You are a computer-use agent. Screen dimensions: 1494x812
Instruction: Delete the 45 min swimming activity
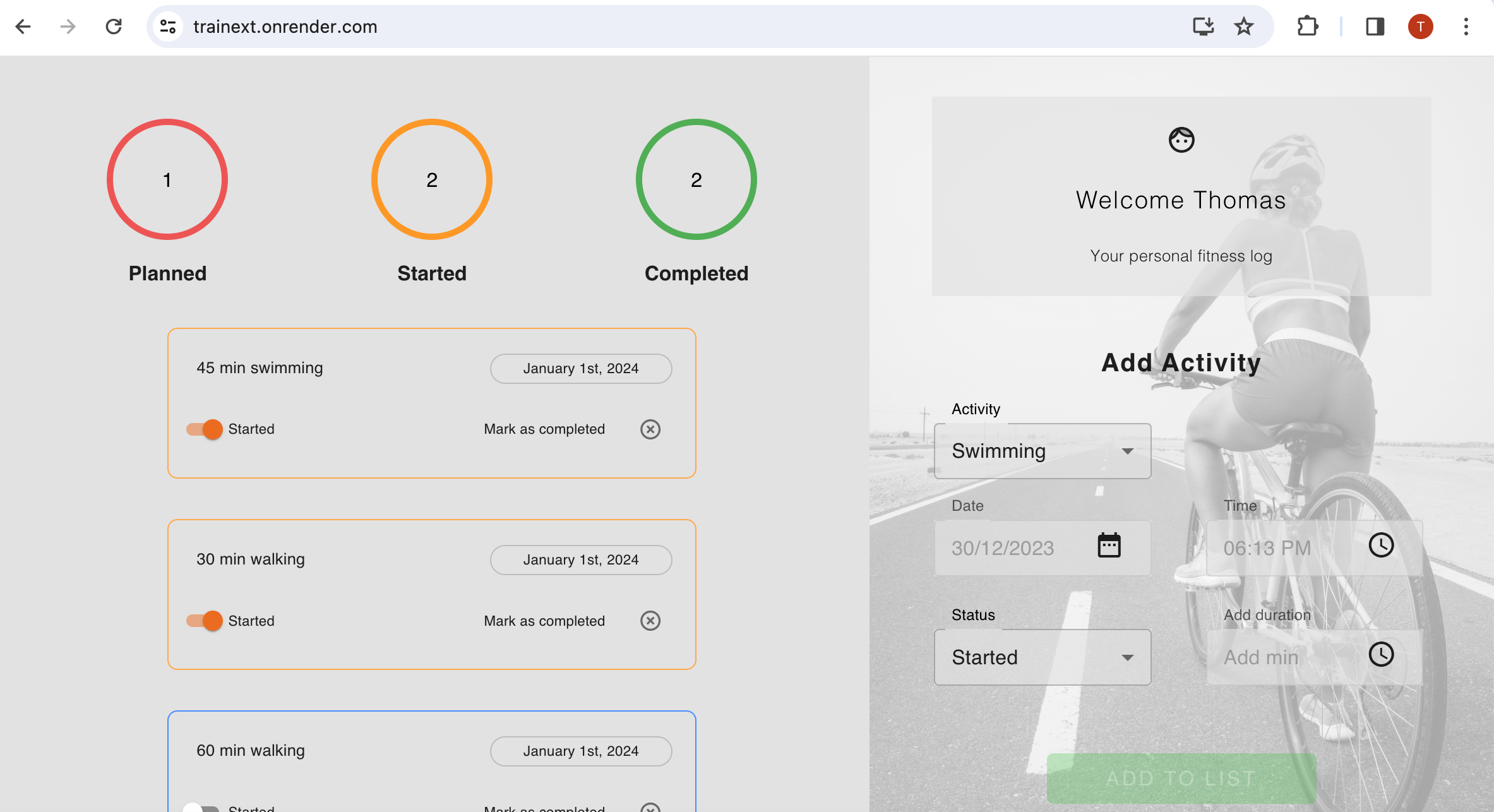tap(650, 429)
